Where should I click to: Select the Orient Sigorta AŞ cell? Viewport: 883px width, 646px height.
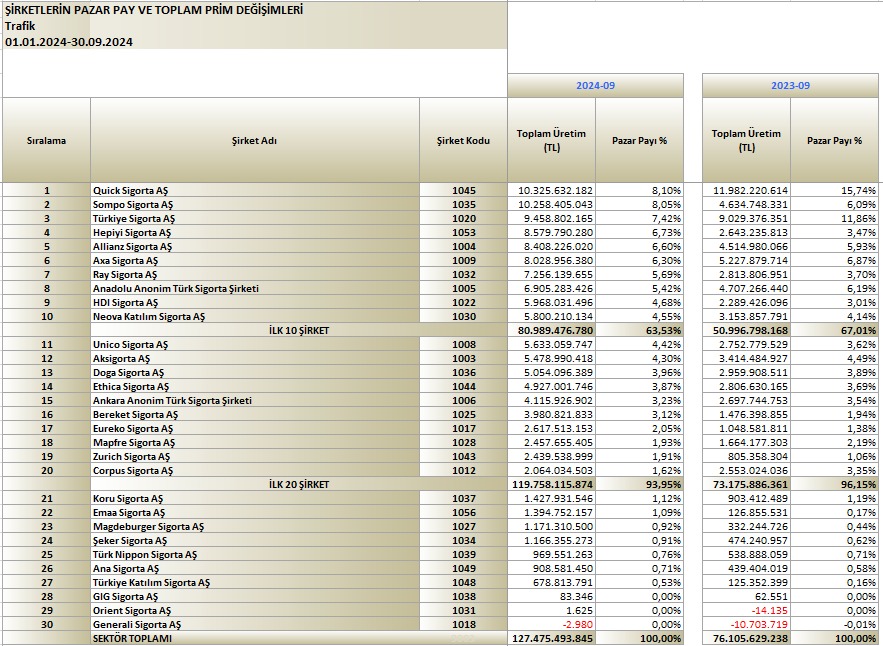pos(255,611)
